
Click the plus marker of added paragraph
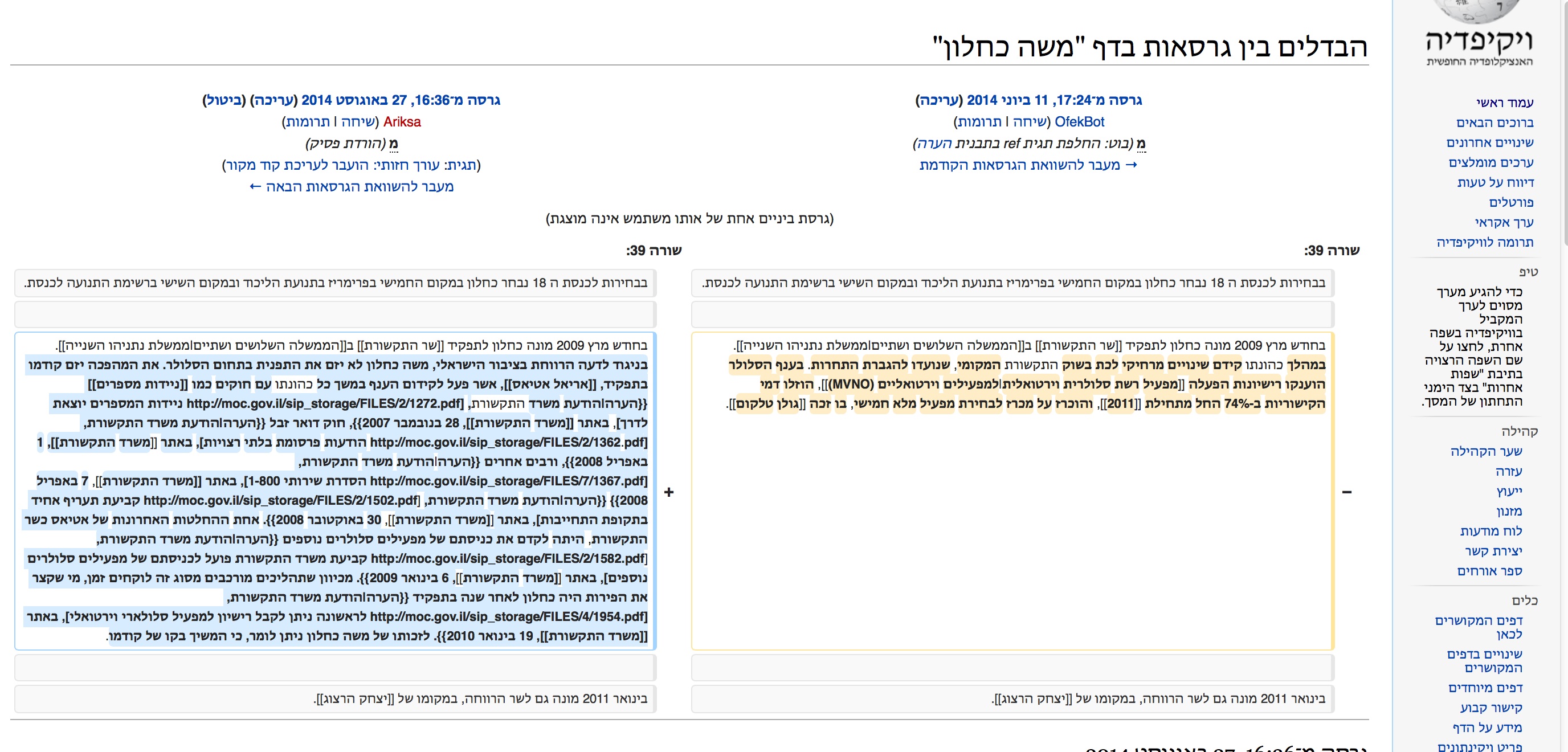click(669, 492)
